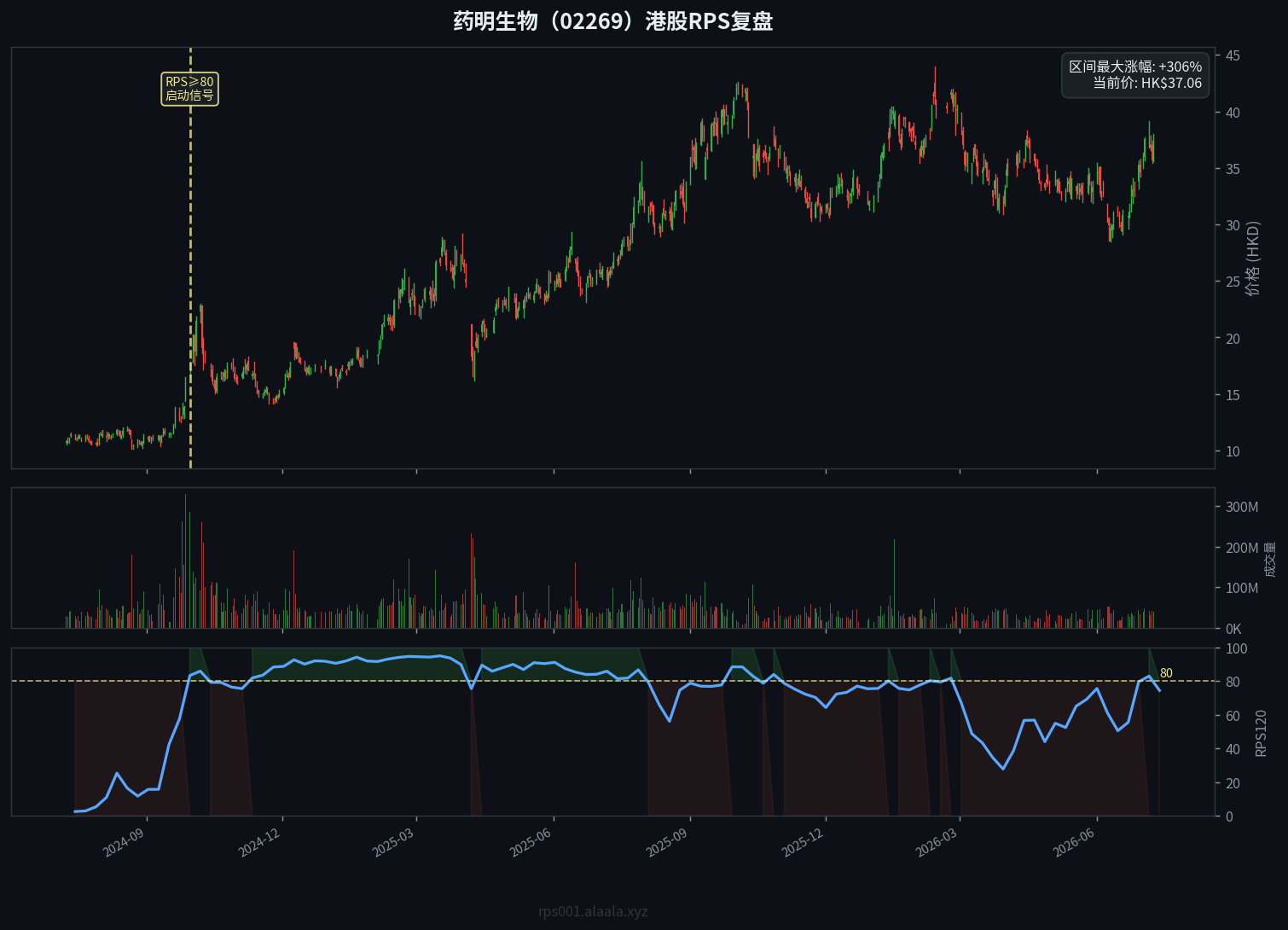Click the 45 tick on the price axis

[x=1233, y=55]
